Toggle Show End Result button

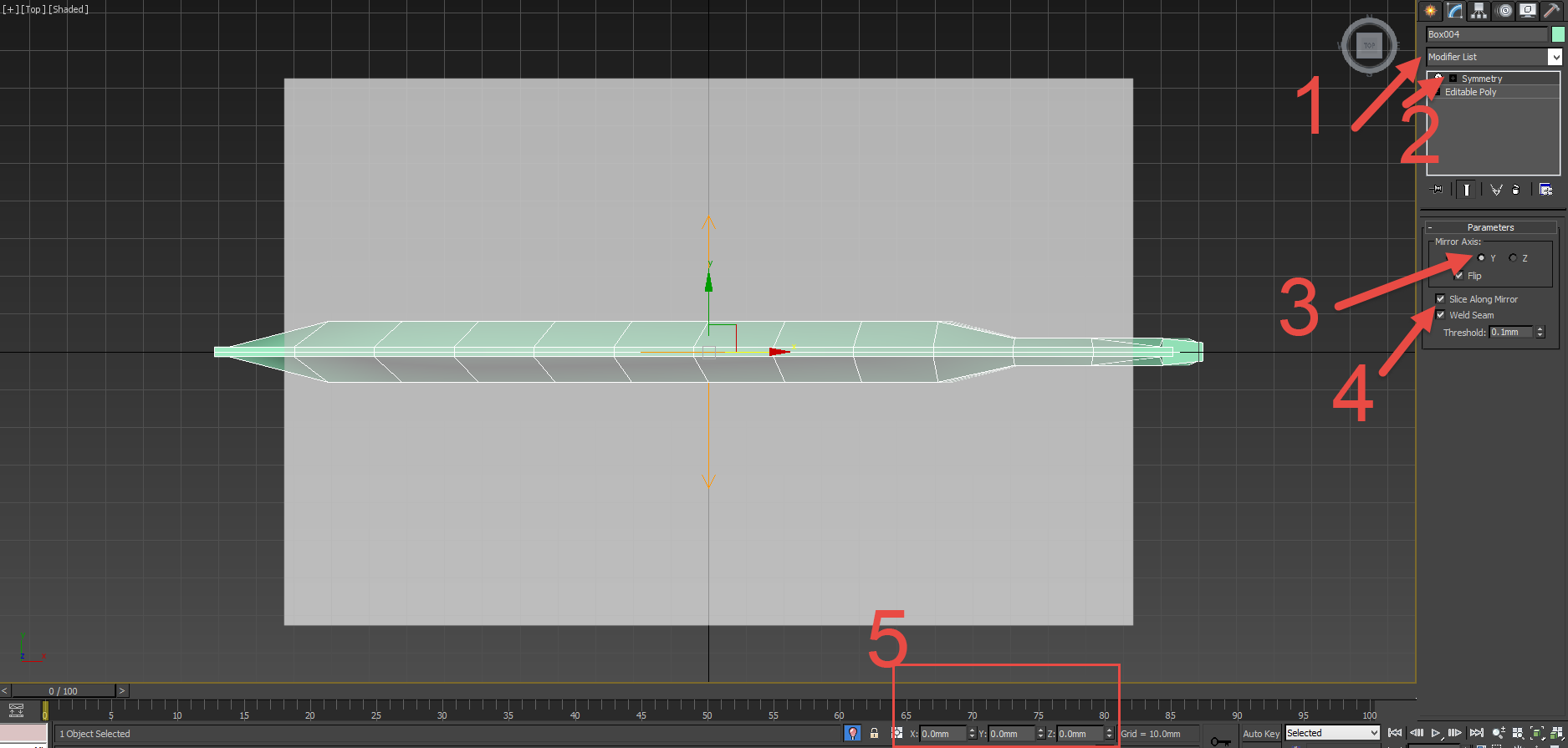pyautogui.click(x=1466, y=190)
